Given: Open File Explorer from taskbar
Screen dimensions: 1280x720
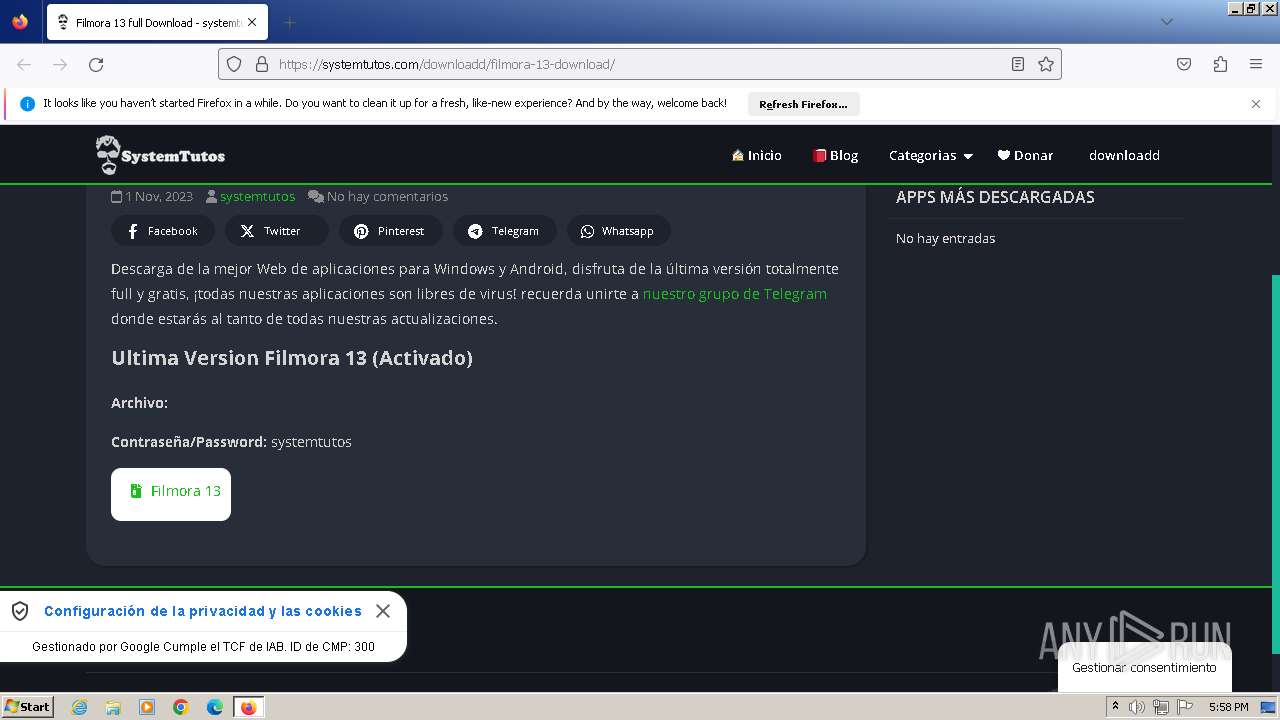Looking at the screenshot, I should [x=113, y=707].
